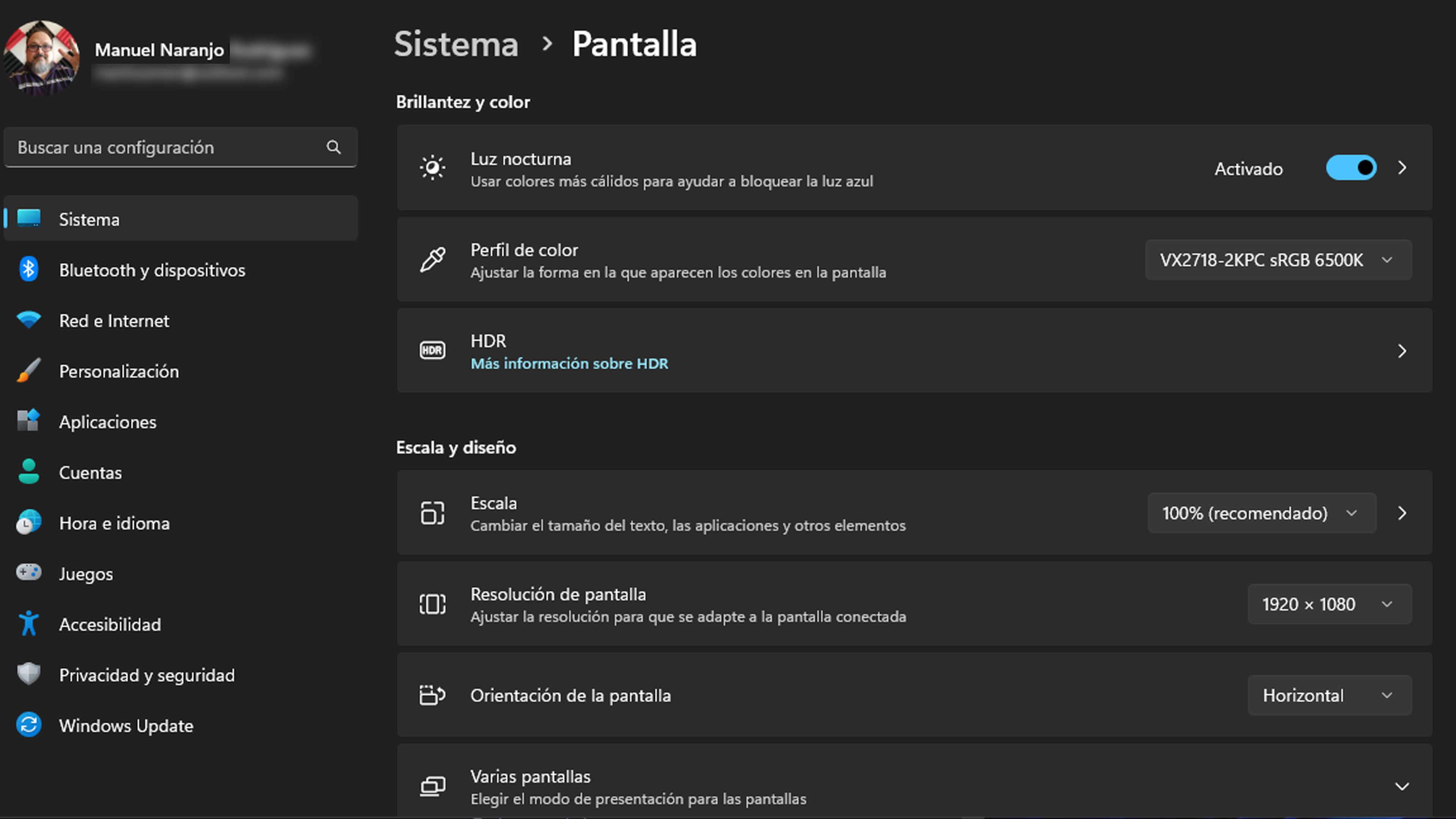1456x819 pixels.
Task: Open the 1920 × 1080 resolution dropdown
Action: [x=1329, y=604]
